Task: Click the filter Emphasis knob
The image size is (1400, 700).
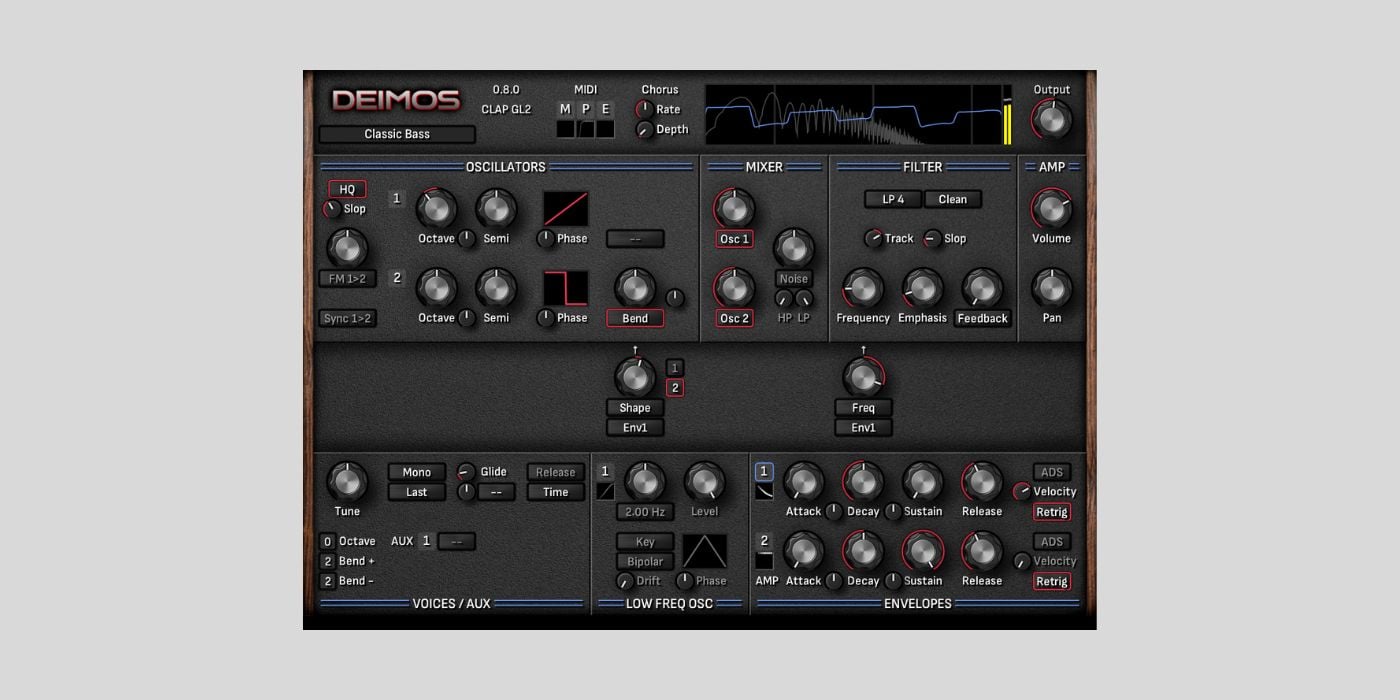Action: pyautogui.click(x=922, y=288)
